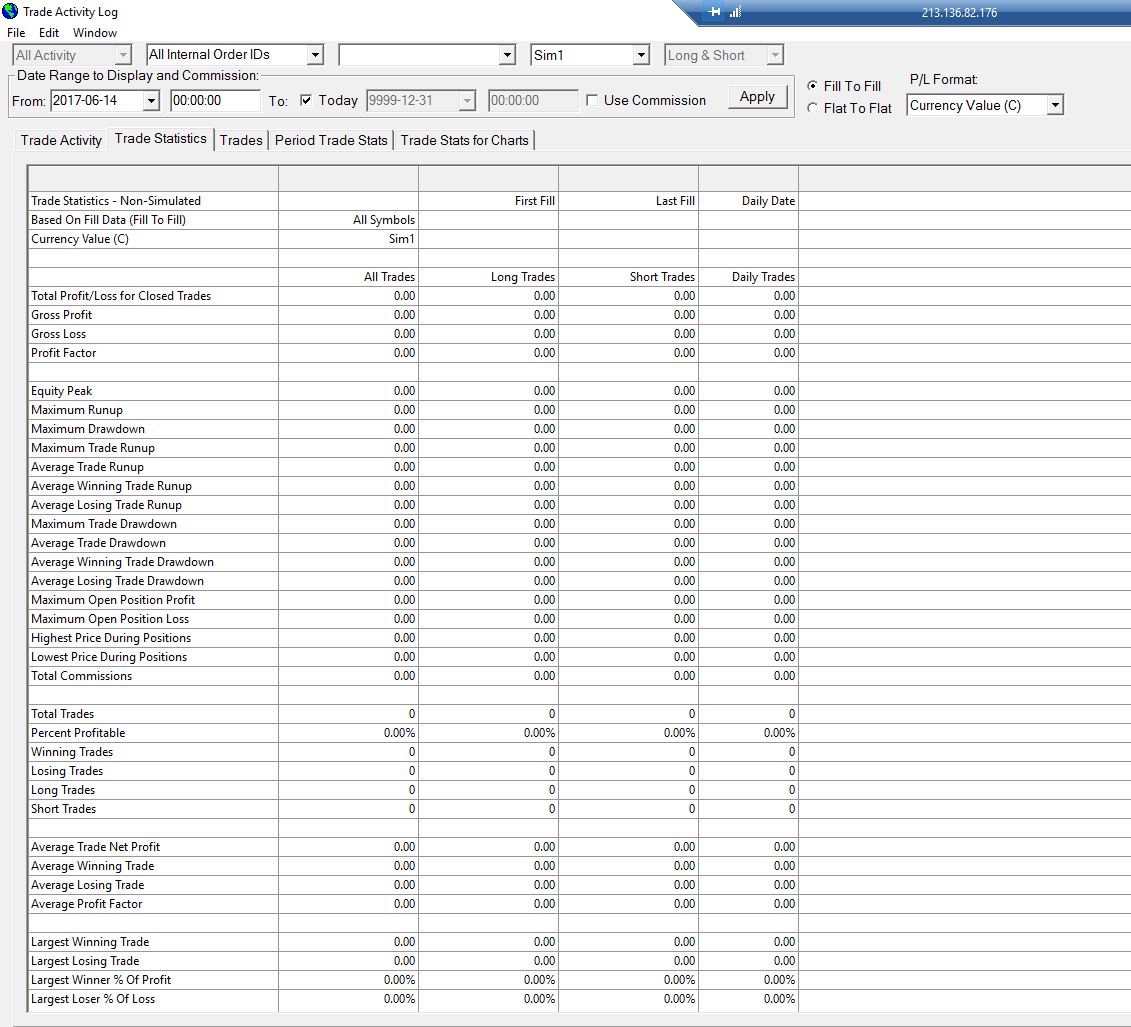Switch to Period Trade Stats tab

(x=331, y=140)
